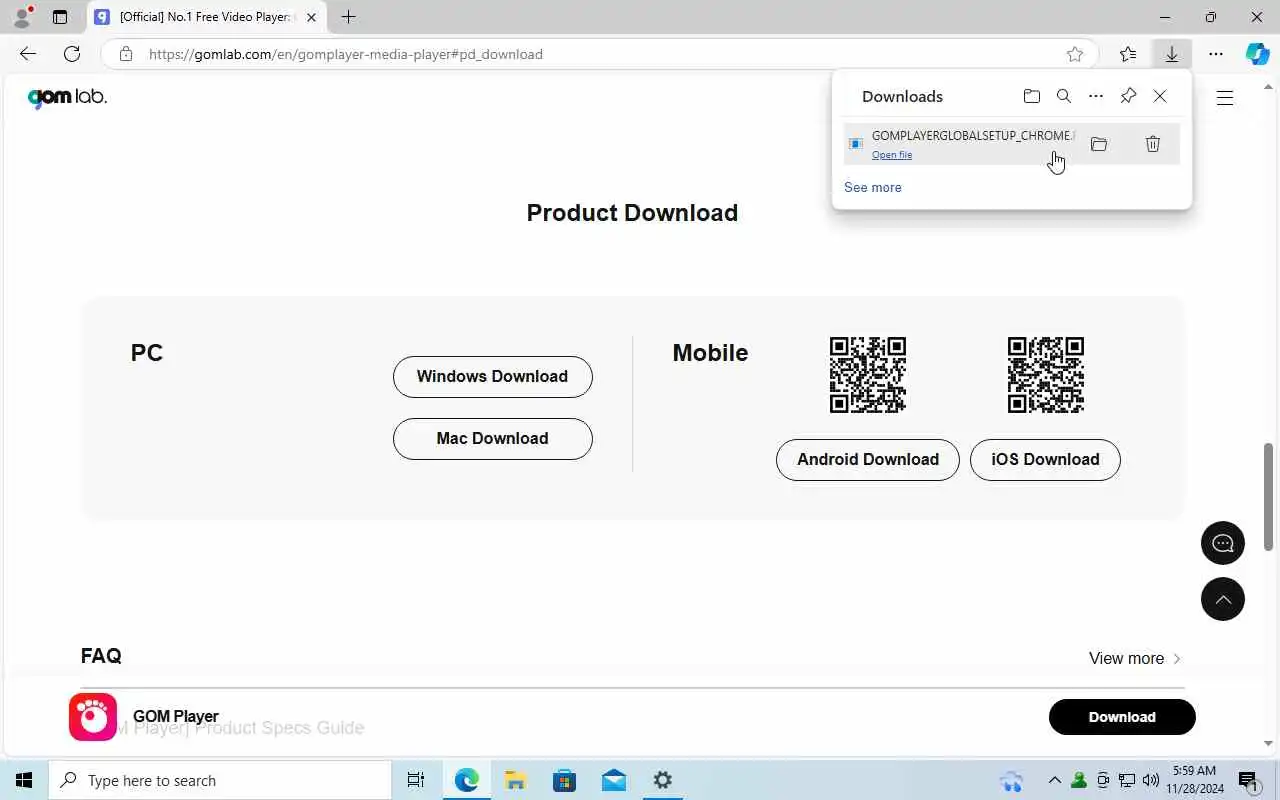Open File Explorer from taskbar
Screen dimensions: 1280x800
(515, 780)
